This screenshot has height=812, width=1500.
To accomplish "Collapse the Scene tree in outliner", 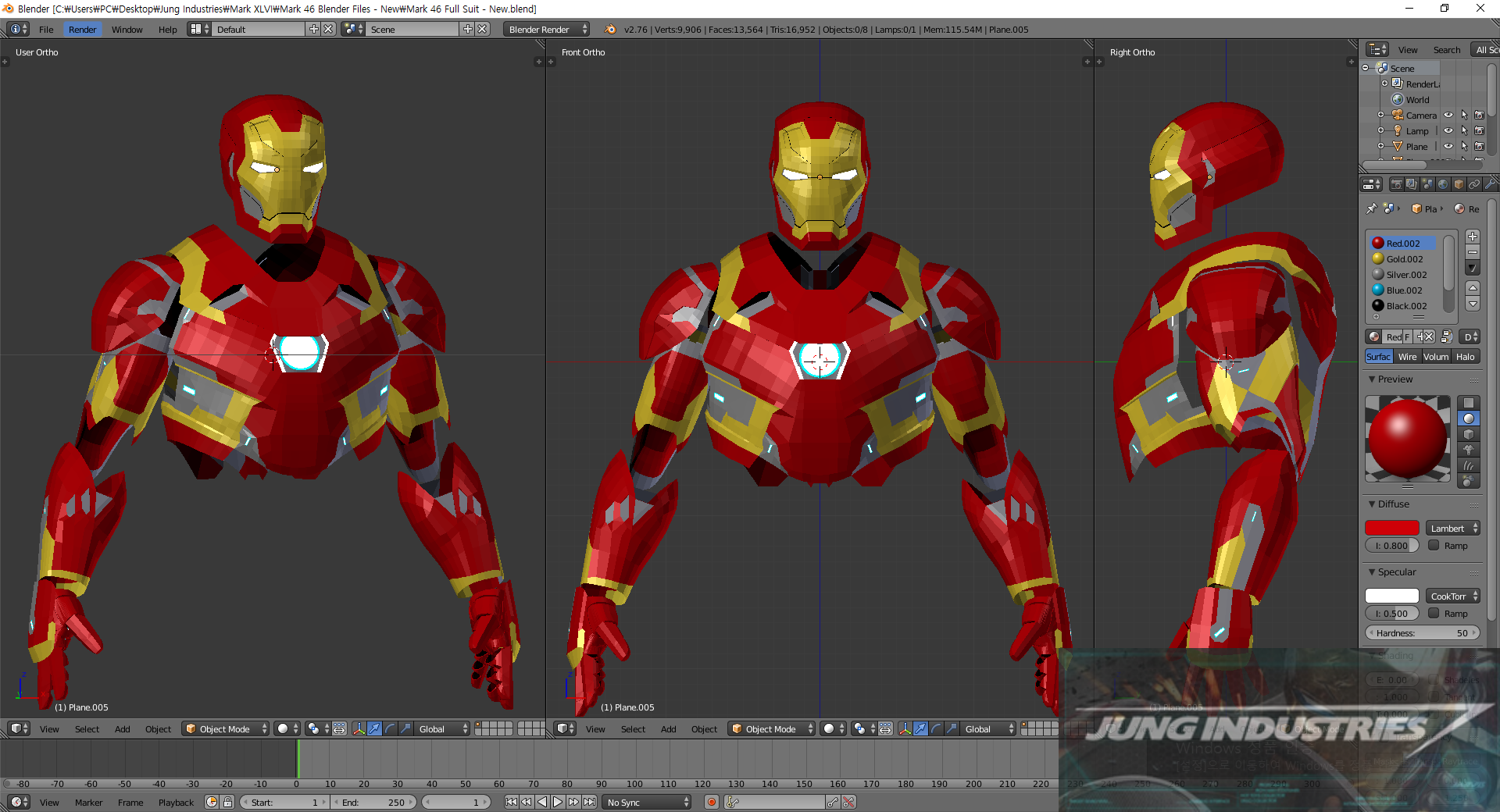I will point(1366,68).
